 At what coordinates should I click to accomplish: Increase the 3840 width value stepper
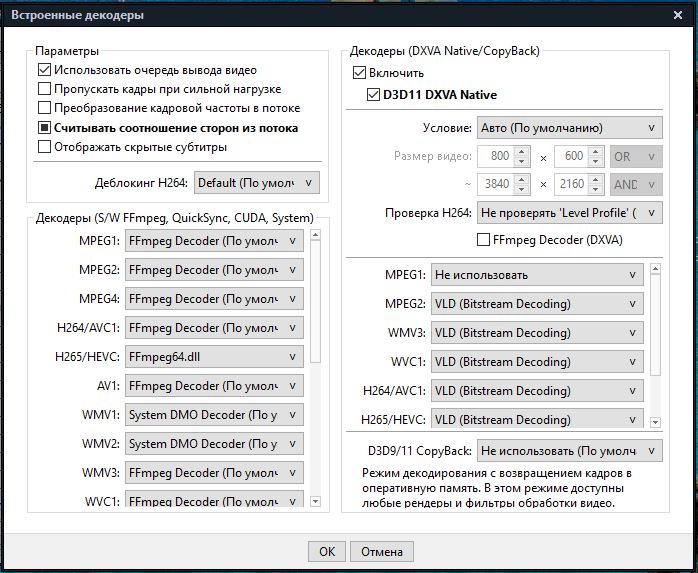521,179
